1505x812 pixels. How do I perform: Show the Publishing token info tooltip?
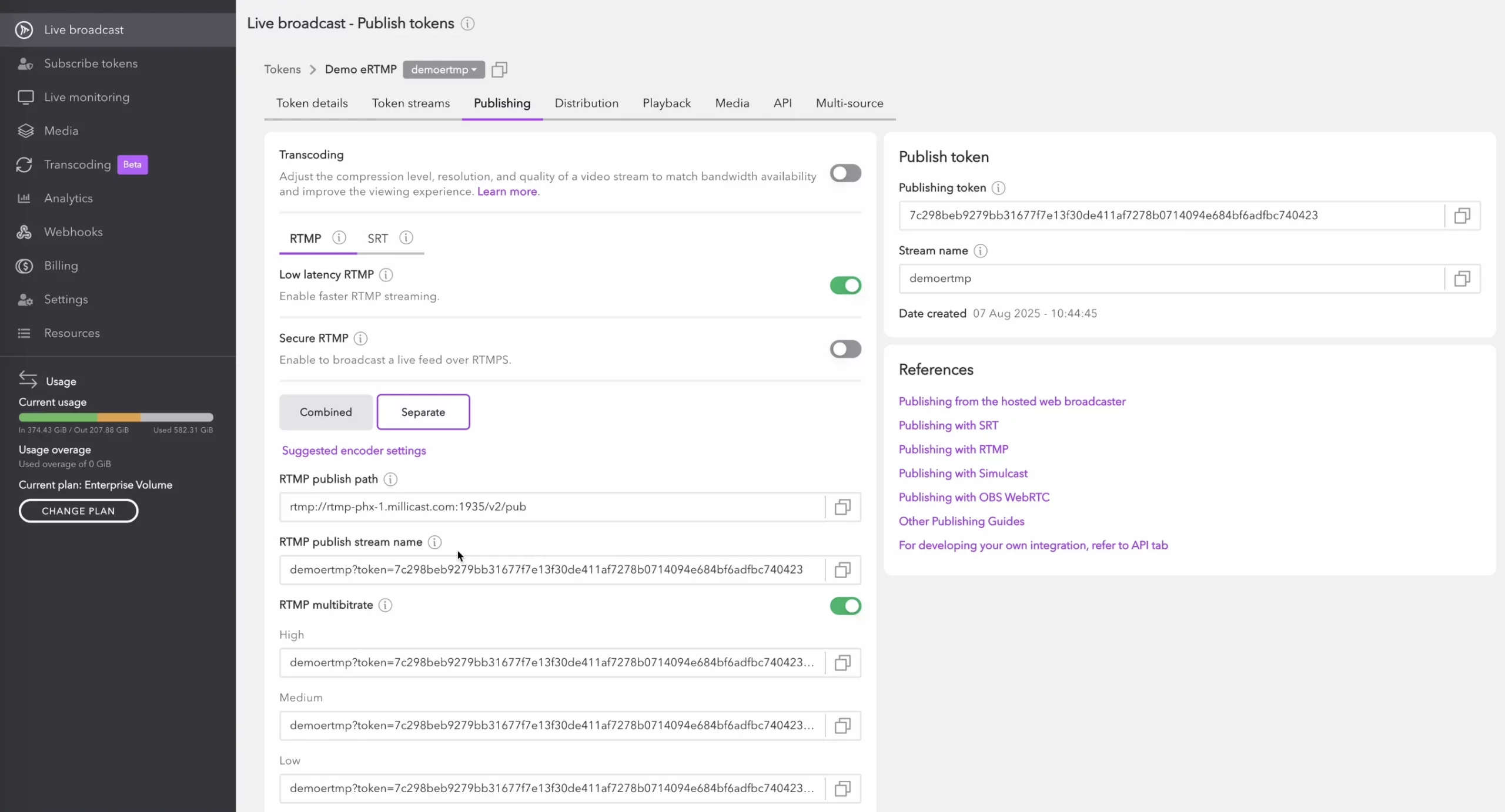click(998, 187)
